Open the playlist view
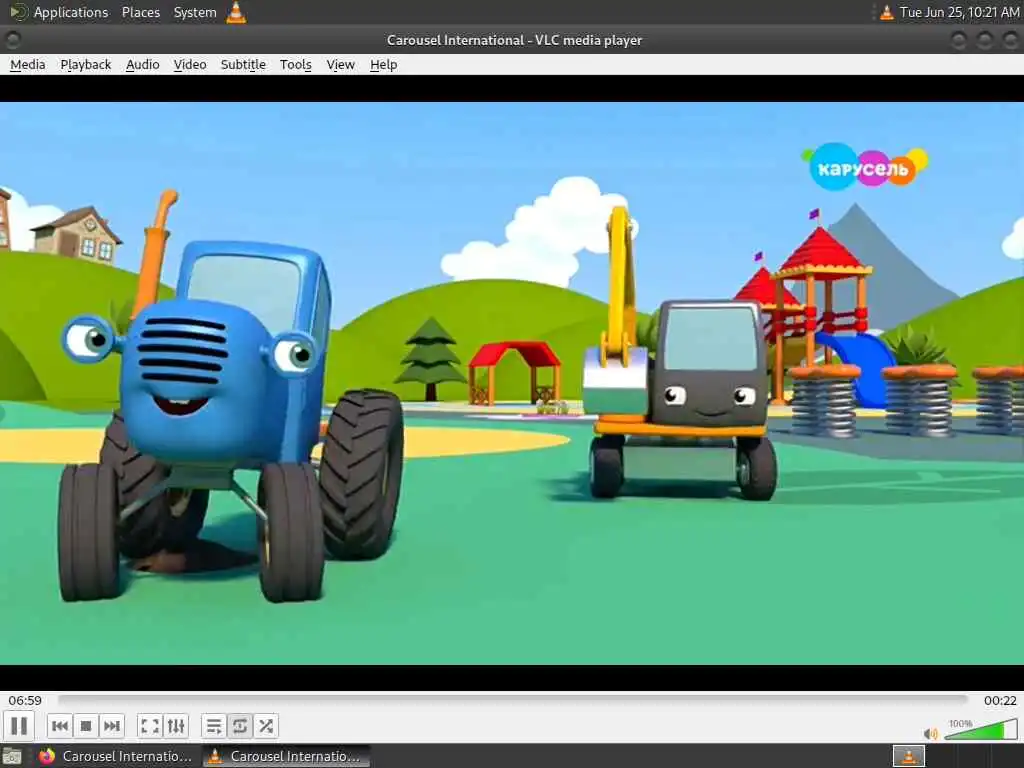Screen dimensions: 1024x768 (214, 726)
